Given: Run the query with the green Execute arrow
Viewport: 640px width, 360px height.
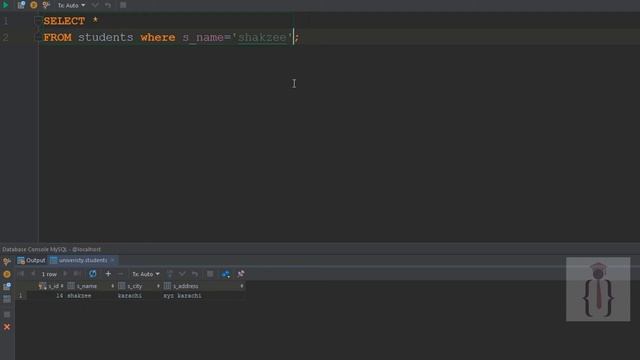Looking at the screenshot, I should (x=6, y=5).
